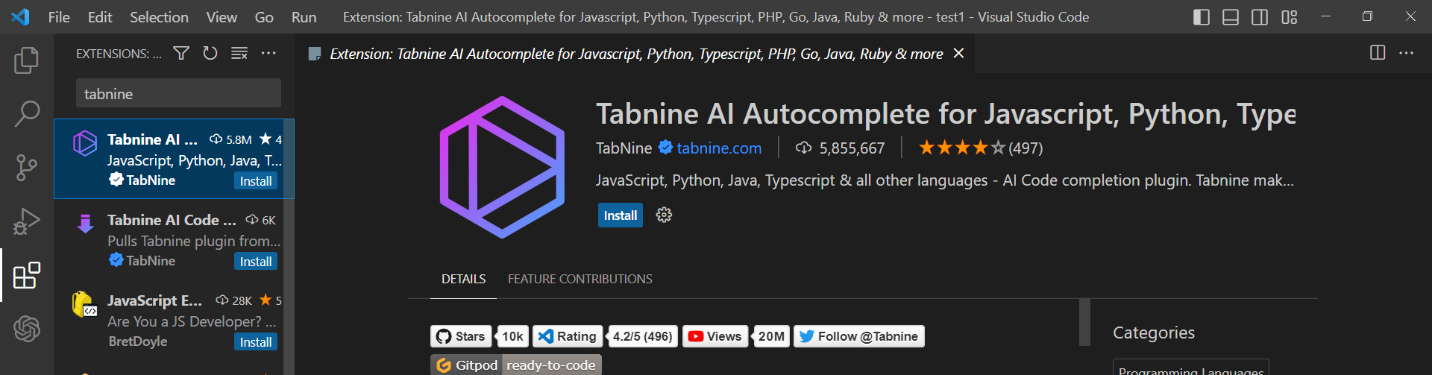Open the Search view in activity bar
The height and width of the screenshot is (375, 1432).
click(x=26, y=114)
